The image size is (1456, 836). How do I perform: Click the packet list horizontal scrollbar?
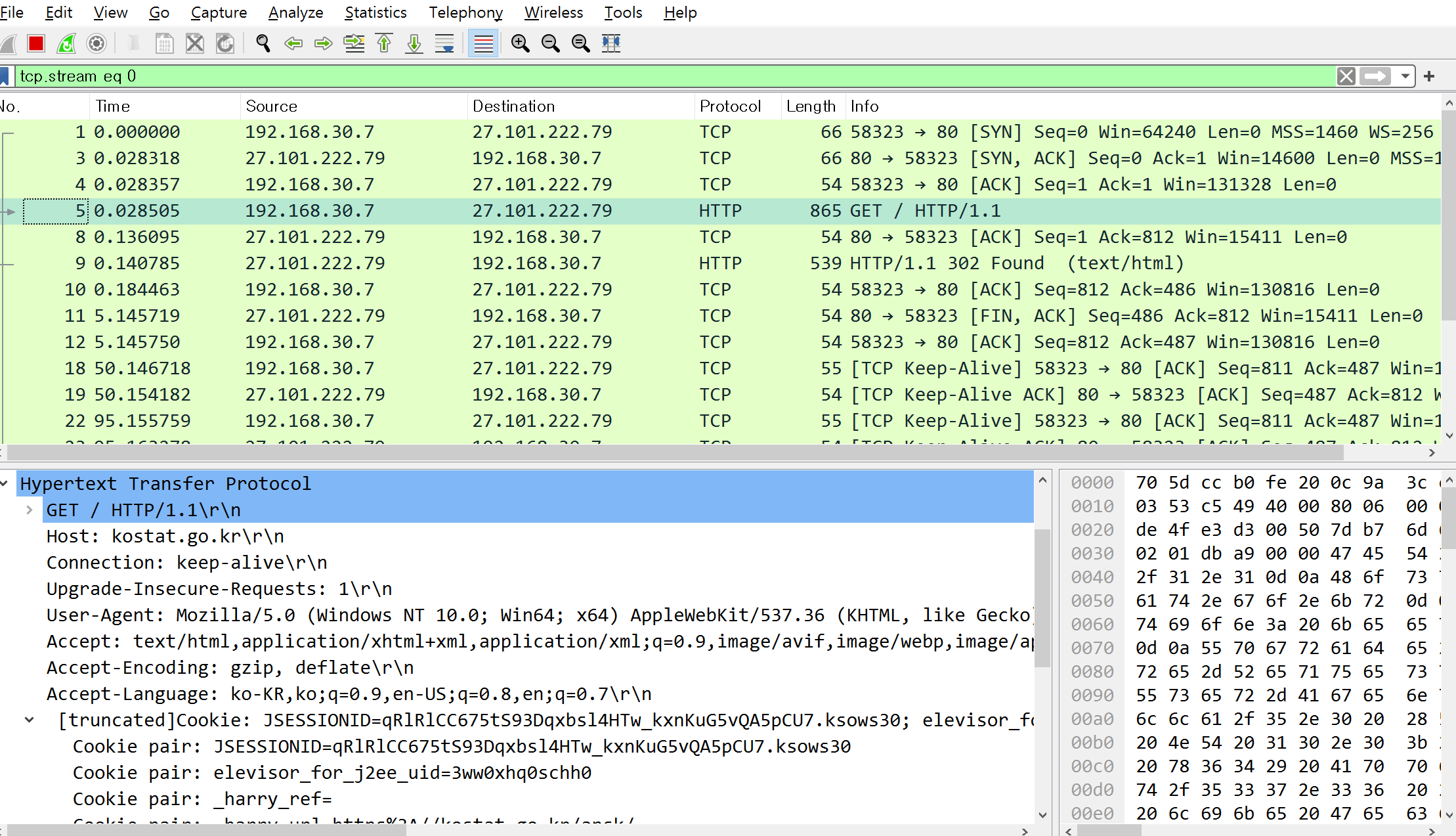[676, 452]
